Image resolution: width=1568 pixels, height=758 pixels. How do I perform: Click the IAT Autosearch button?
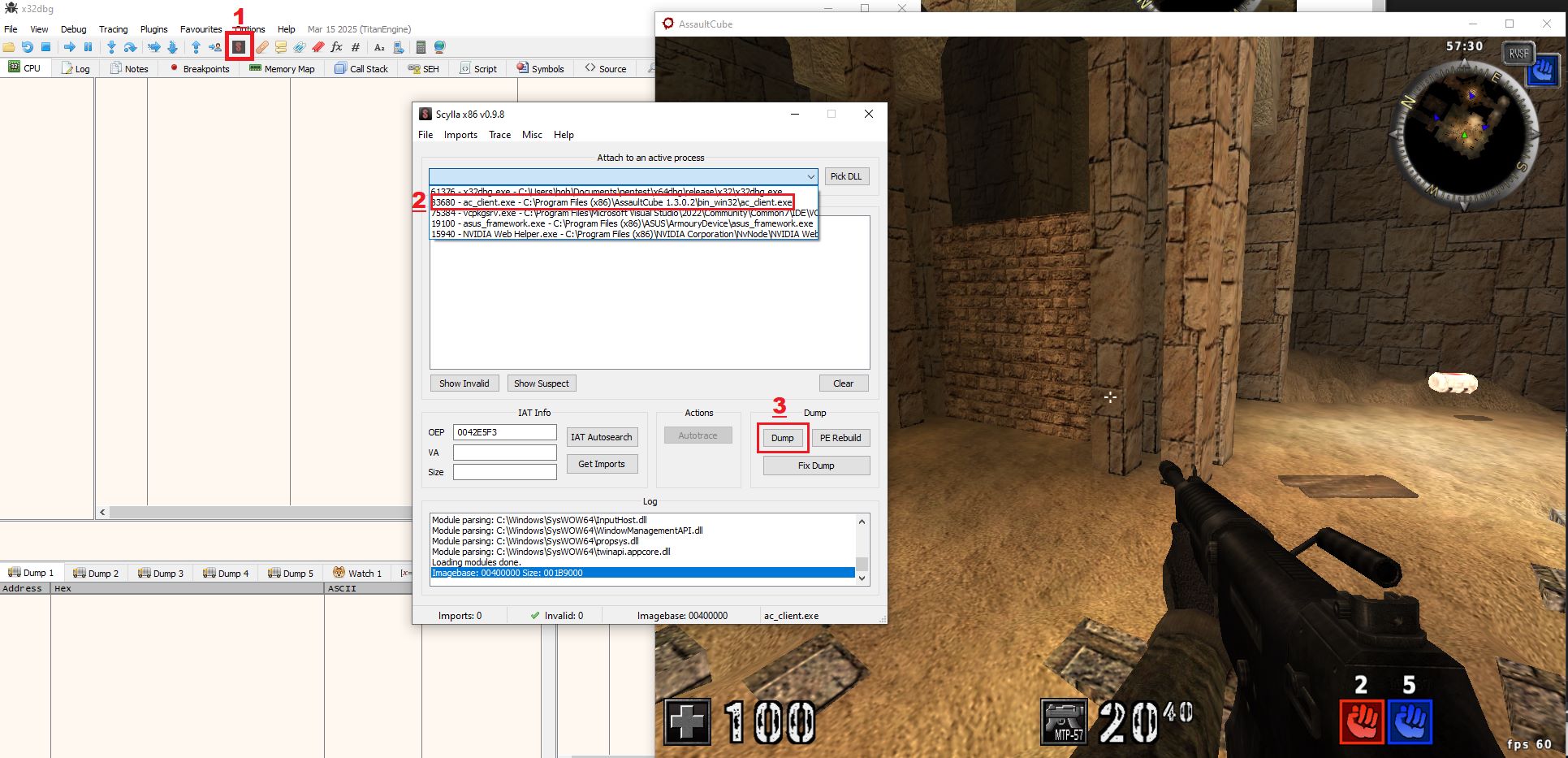[x=602, y=437]
